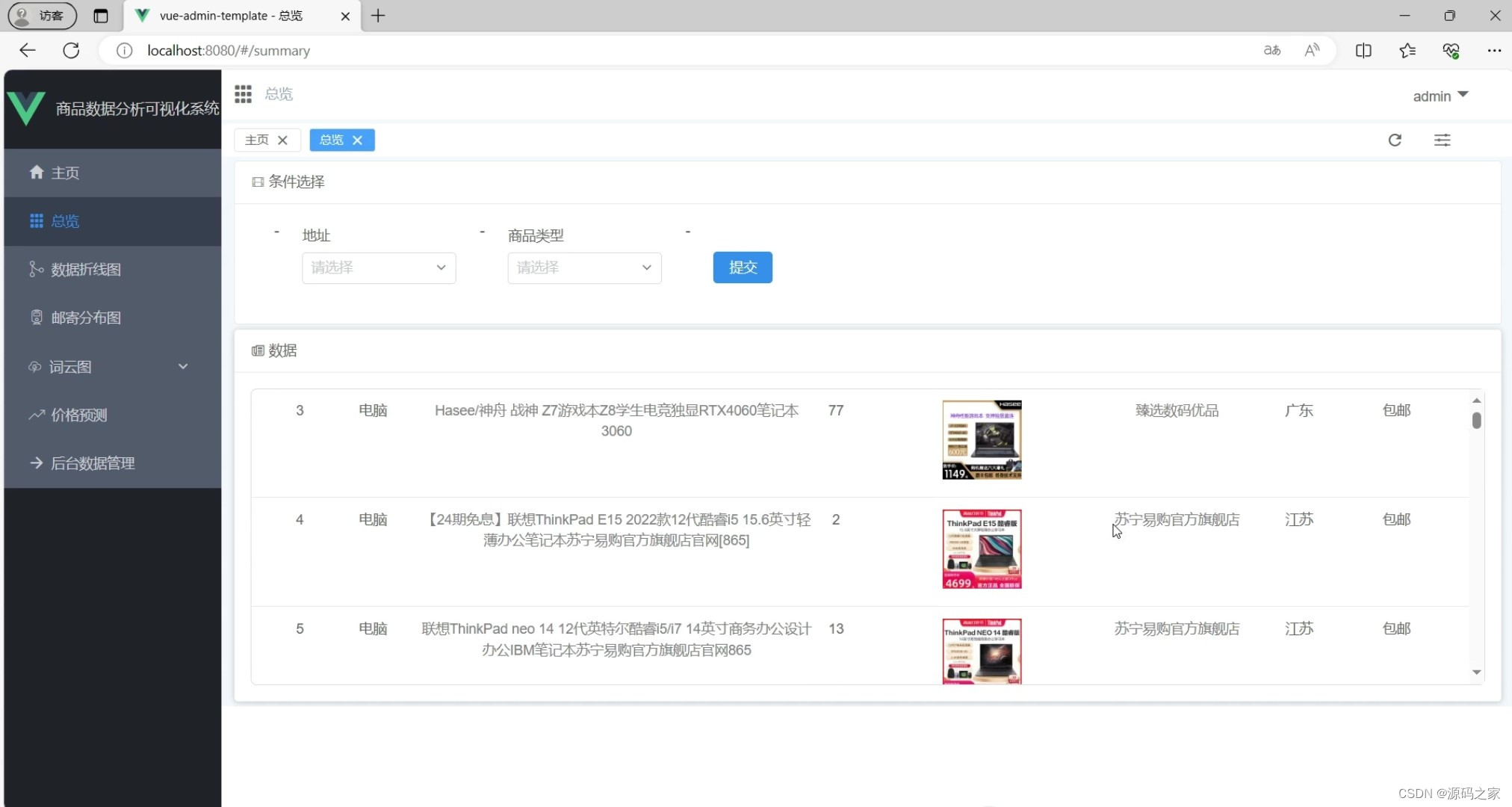Click the blue 提交 button
This screenshot has height=807, width=1512.
coord(742,268)
